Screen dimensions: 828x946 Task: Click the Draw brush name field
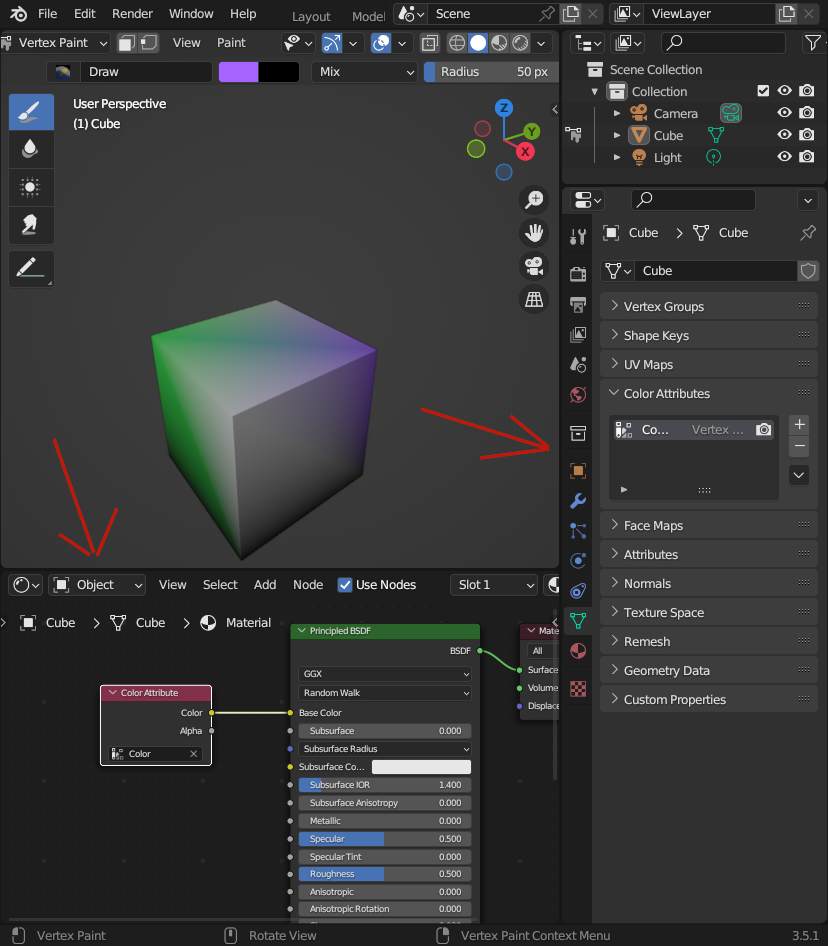coord(145,72)
